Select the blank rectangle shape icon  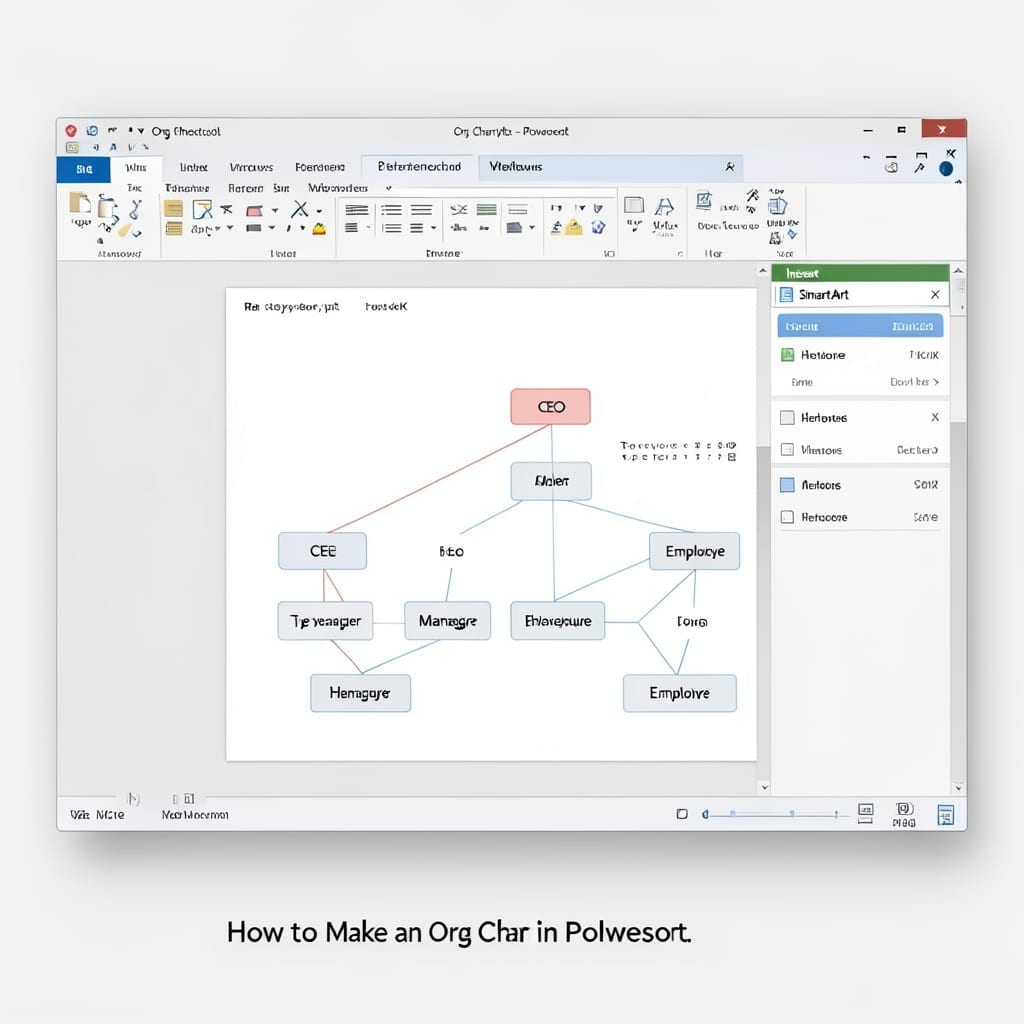tap(633, 205)
